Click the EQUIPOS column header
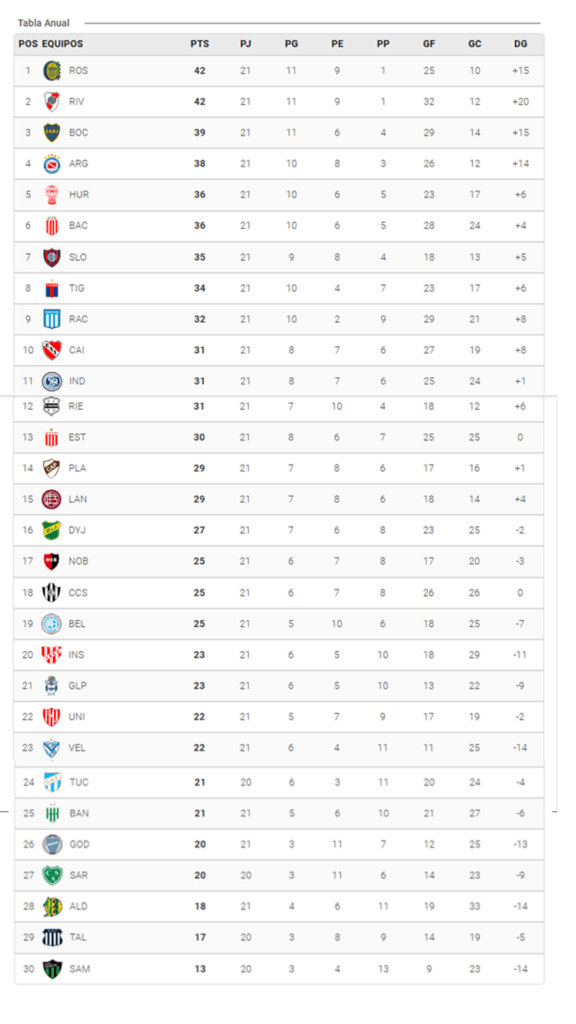 tap(62, 44)
